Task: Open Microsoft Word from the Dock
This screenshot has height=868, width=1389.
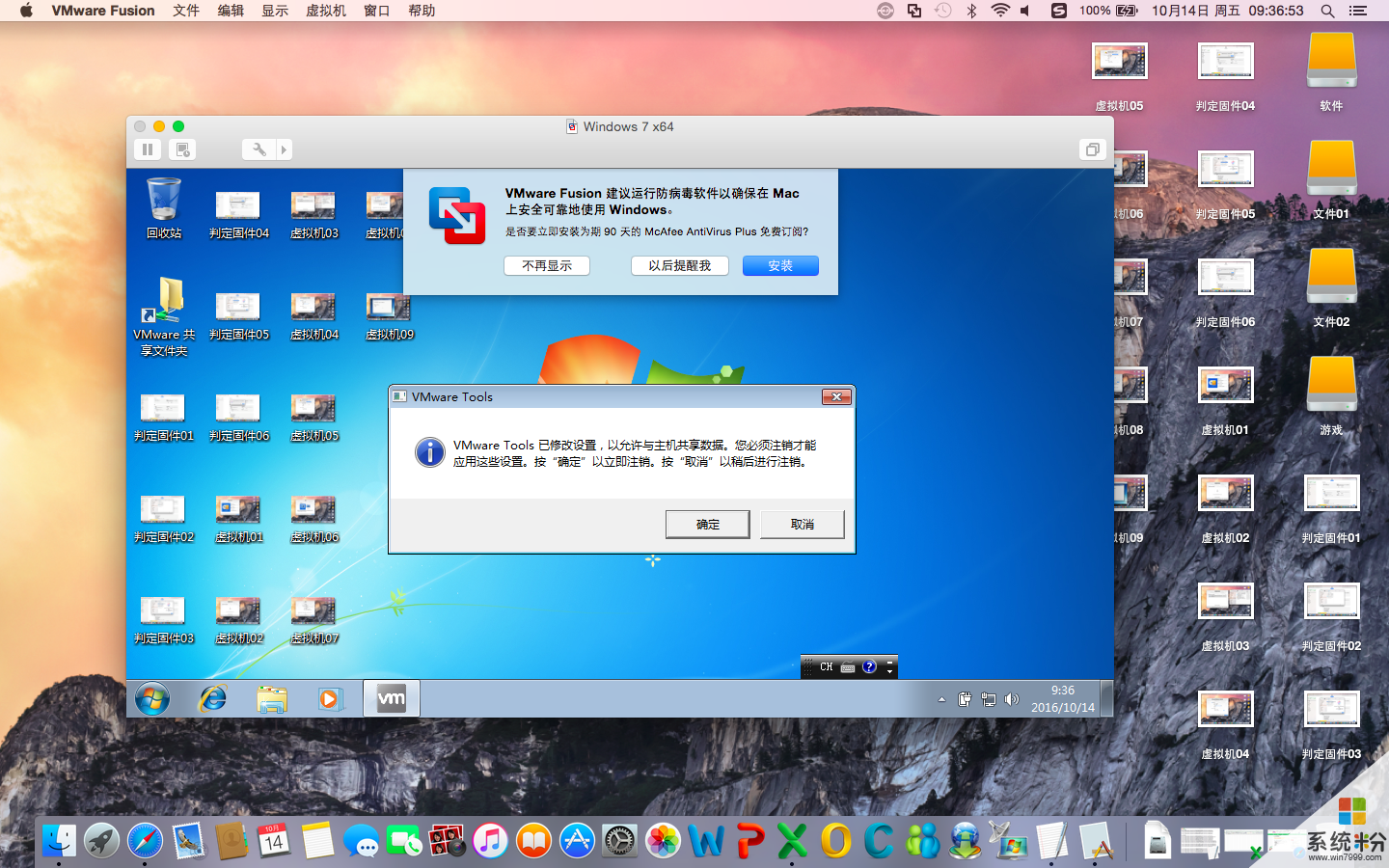Action: point(706,840)
